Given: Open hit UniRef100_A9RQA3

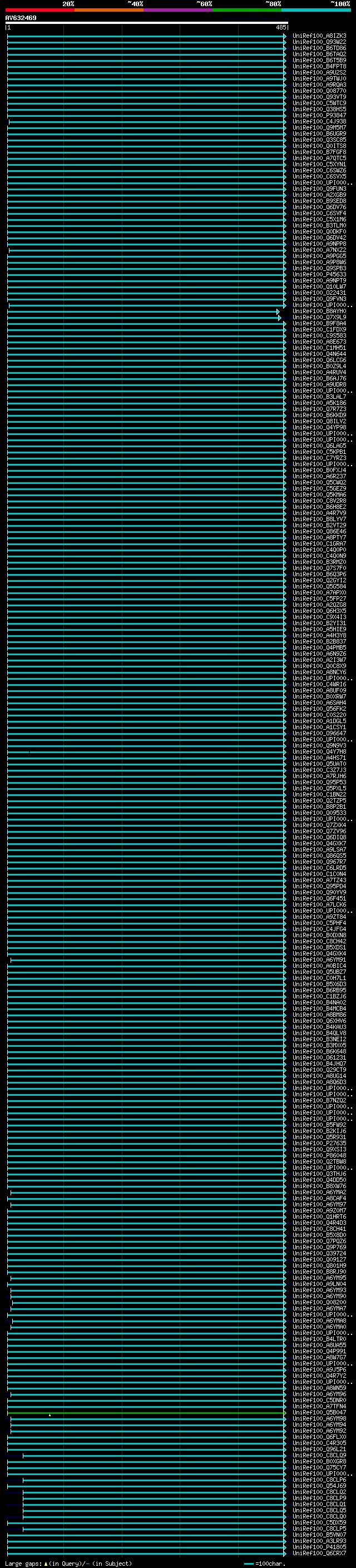Looking at the screenshot, I should point(319,85).
